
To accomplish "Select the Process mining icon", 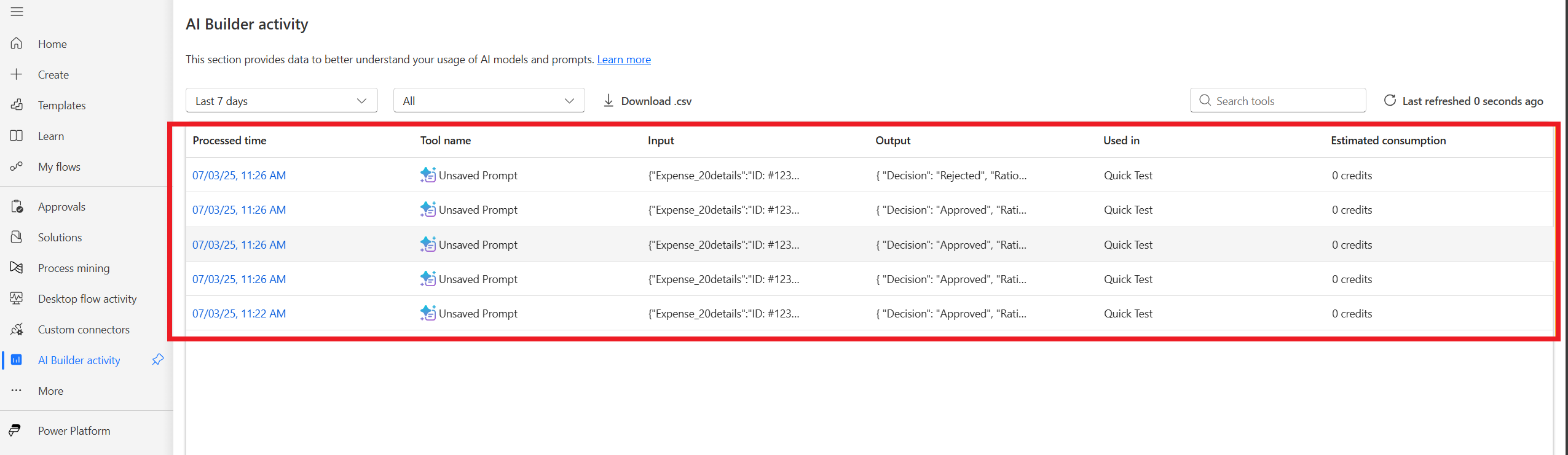I will 17,267.
